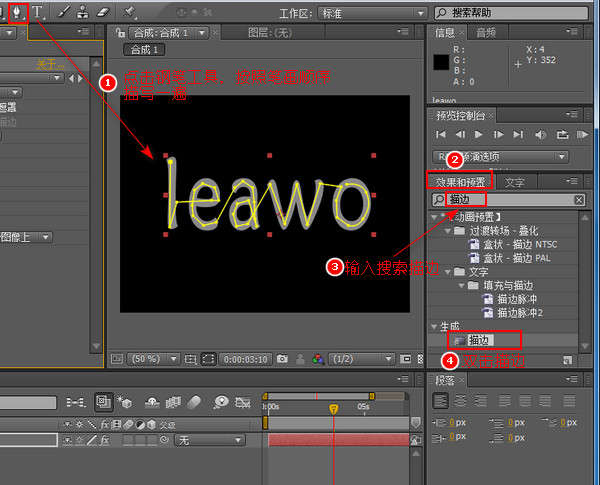
Task: Click the current time 0:00:03:10 display
Action: point(245,359)
